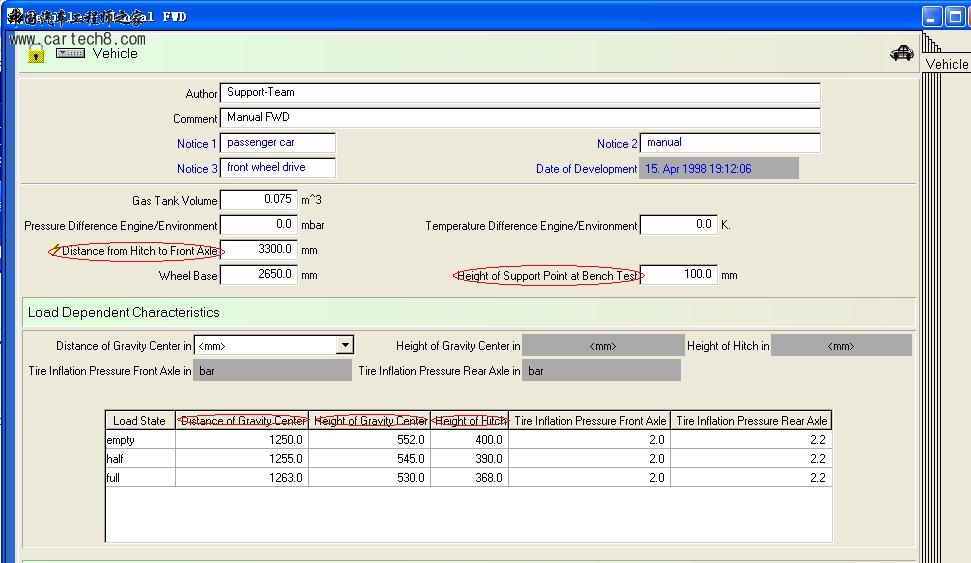Click front axle pressure 2.0 in the empty row
Viewport: 971px width, 563px height.
pos(590,440)
